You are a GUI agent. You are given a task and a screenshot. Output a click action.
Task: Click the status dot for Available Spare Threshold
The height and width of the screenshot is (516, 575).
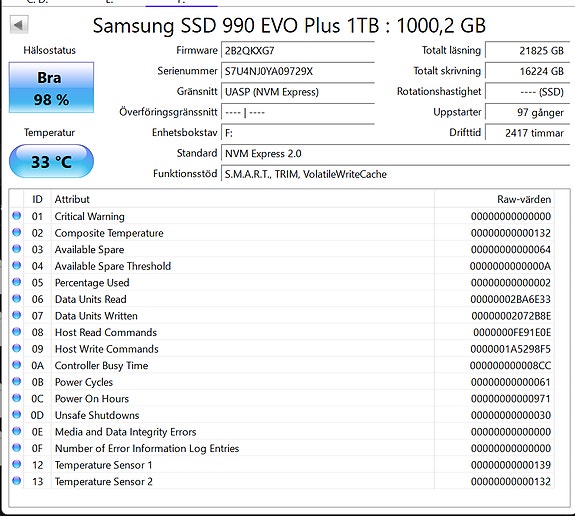click(x=17, y=265)
